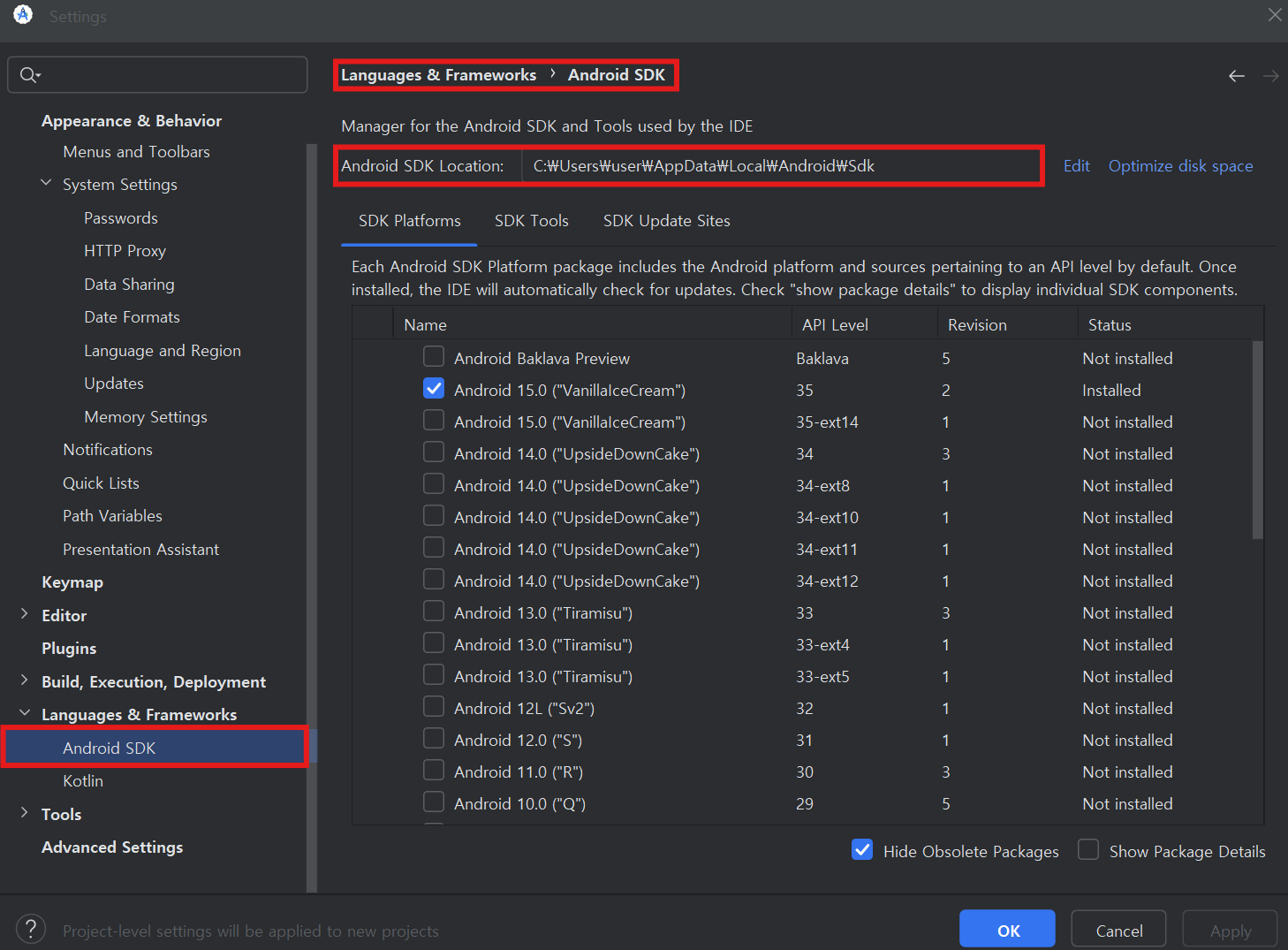
Task: Click the Android SDK Location path field
Action: [782, 166]
